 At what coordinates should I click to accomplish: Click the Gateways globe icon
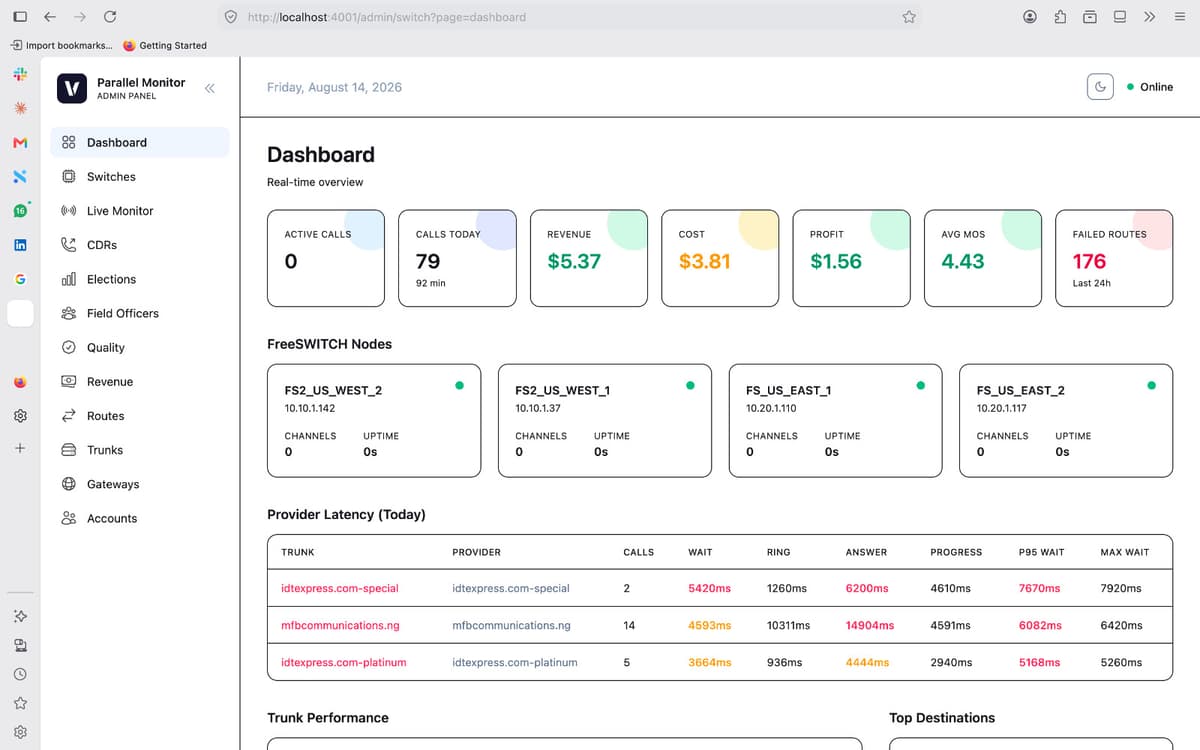(68, 484)
